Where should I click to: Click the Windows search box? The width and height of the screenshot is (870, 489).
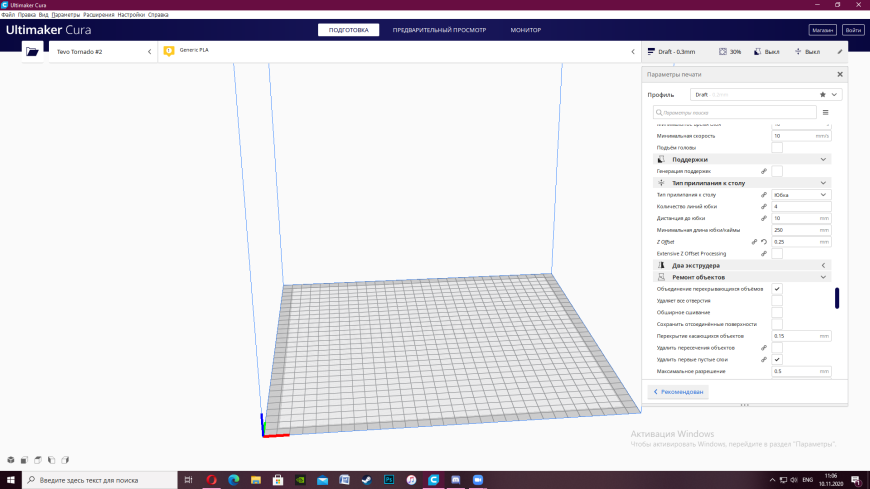coord(100,480)
